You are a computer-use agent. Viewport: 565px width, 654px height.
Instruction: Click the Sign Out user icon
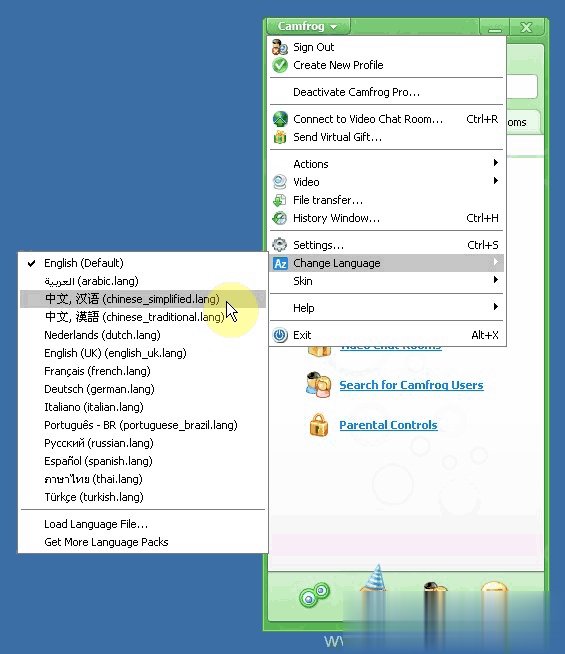[x=280, y=47]
